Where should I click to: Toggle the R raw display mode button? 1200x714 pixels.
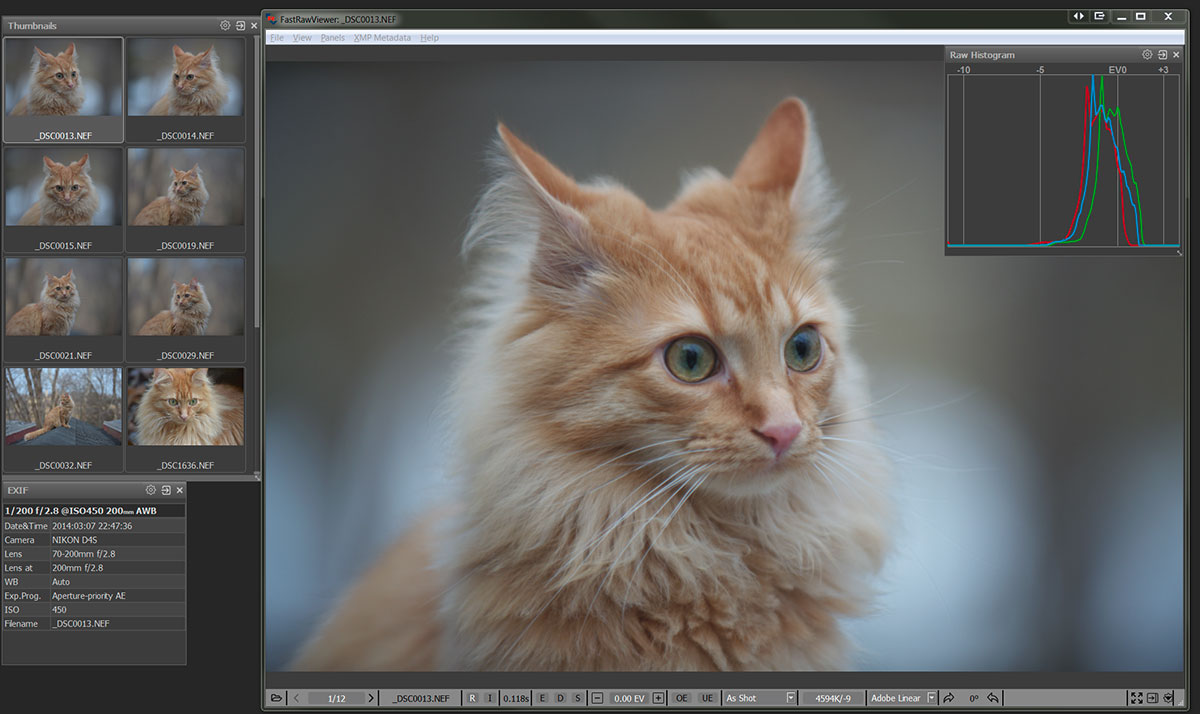tap(472, 698)
